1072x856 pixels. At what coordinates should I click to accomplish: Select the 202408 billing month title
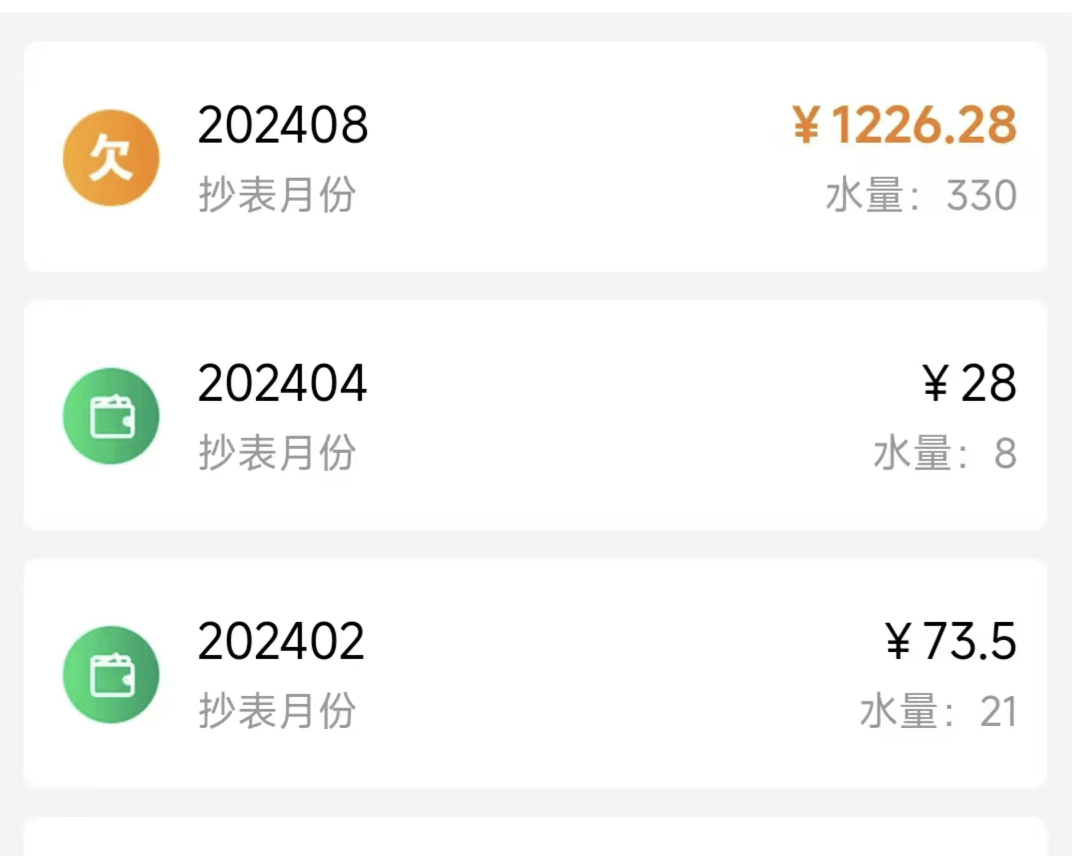pos(283,126)
